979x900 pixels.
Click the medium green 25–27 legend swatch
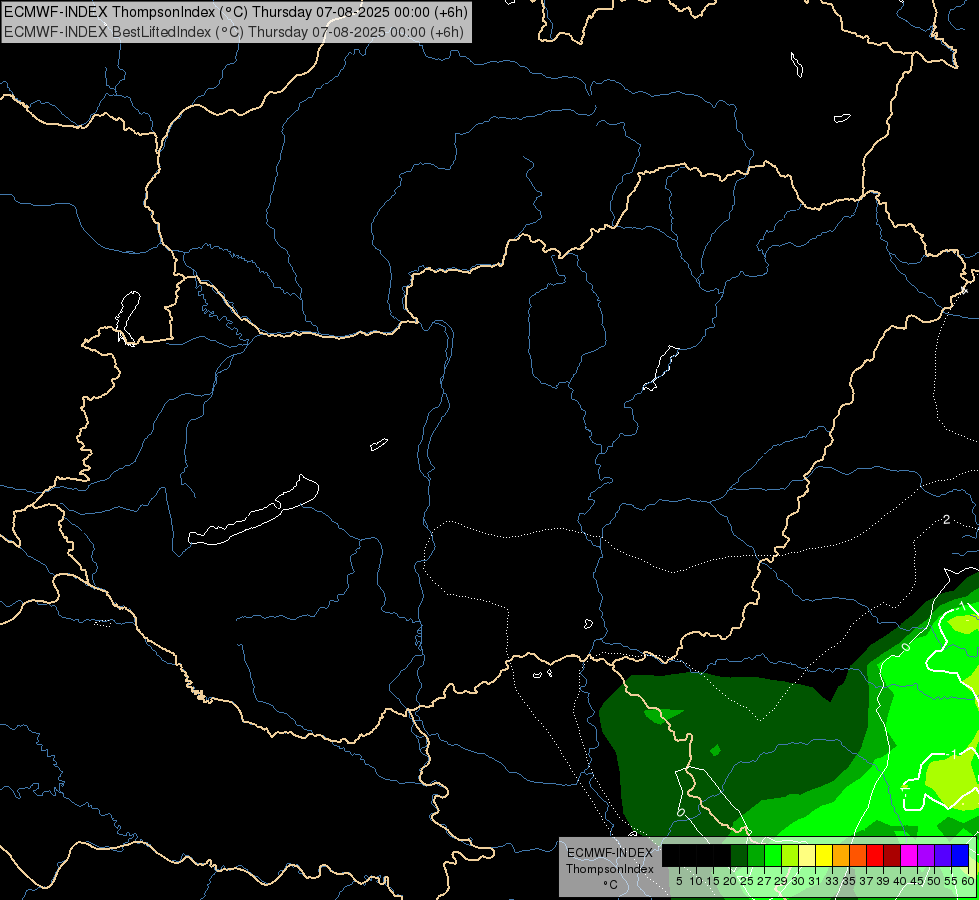[x=756, y=855]
